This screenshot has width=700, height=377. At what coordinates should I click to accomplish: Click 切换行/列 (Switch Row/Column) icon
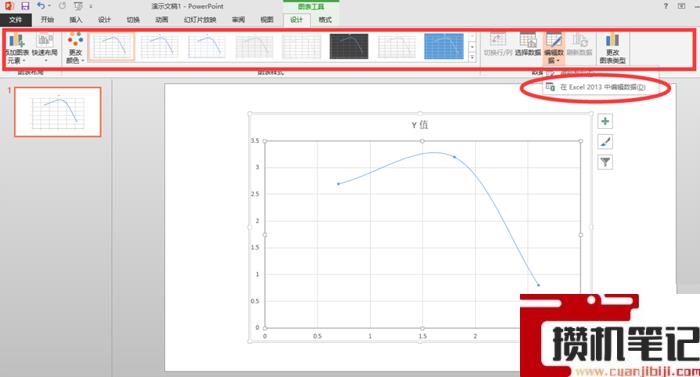pyautogui.click(x=498, y=45)
